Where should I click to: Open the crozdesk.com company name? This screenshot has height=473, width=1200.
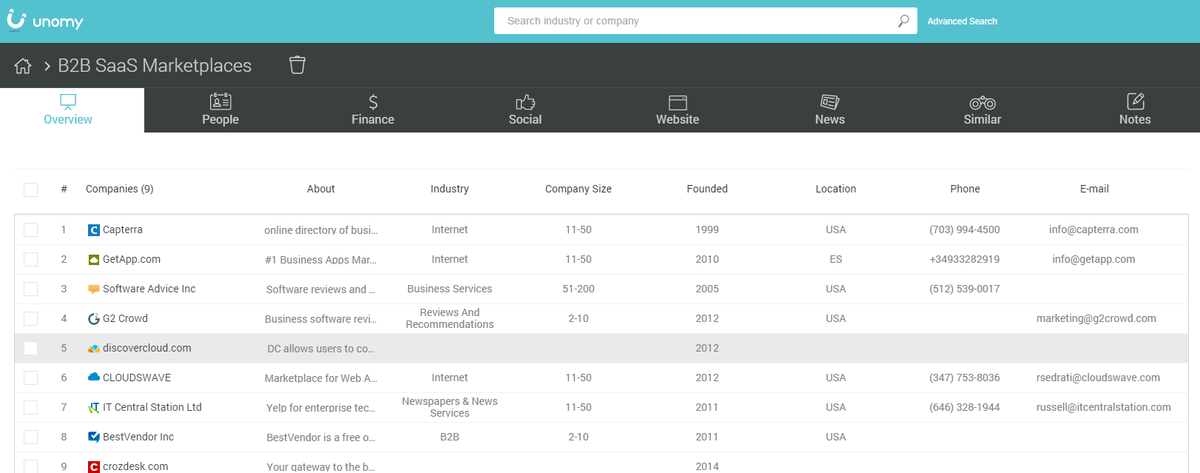point(135,466)
